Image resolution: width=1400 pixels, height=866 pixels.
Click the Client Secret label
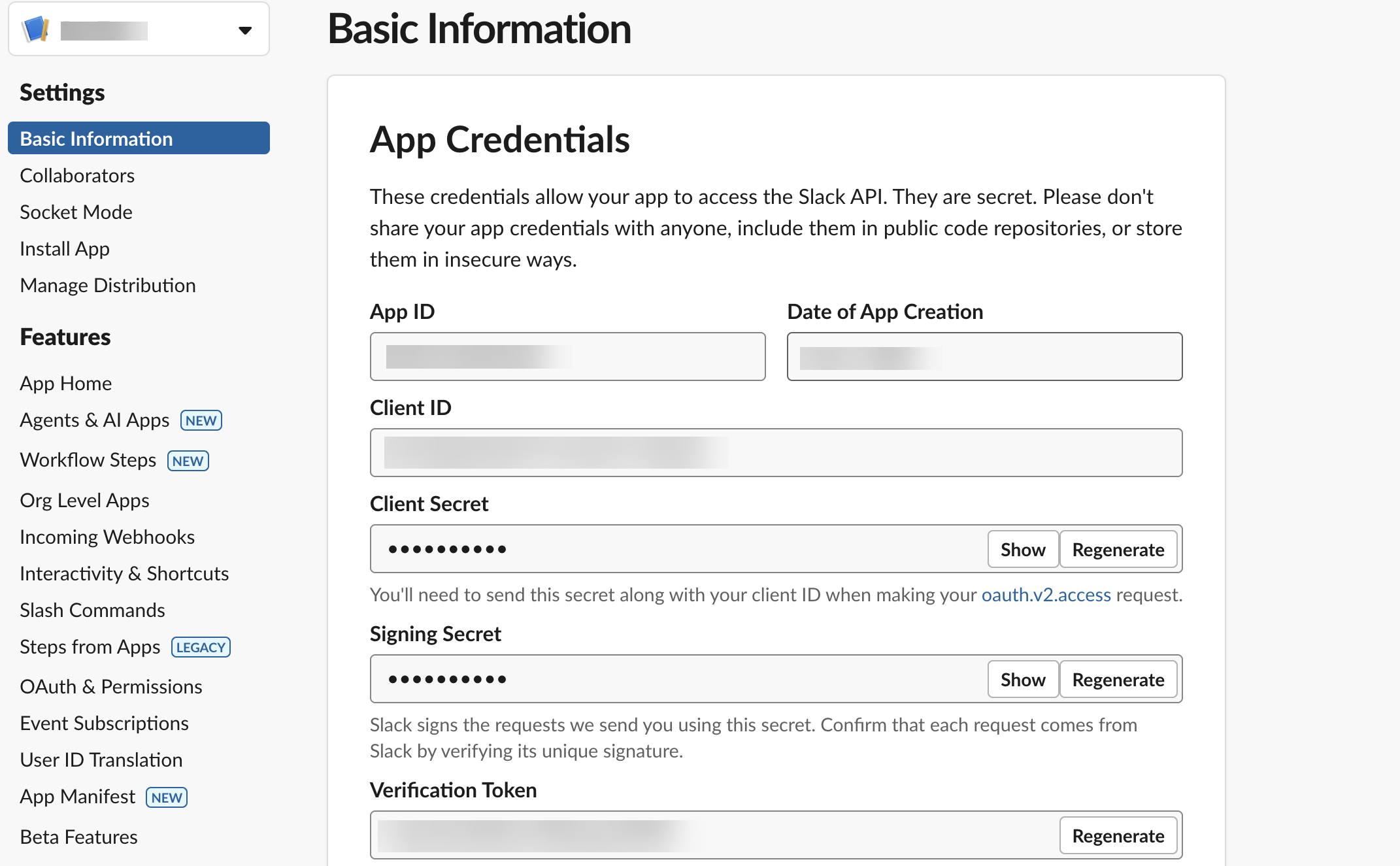[x=429, y=503]
